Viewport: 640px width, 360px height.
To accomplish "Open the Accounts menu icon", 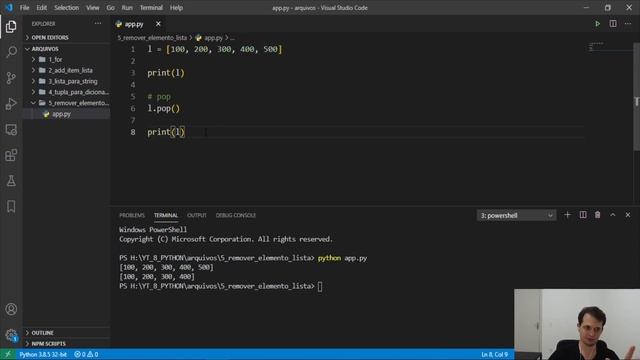I will click(11, 309).
